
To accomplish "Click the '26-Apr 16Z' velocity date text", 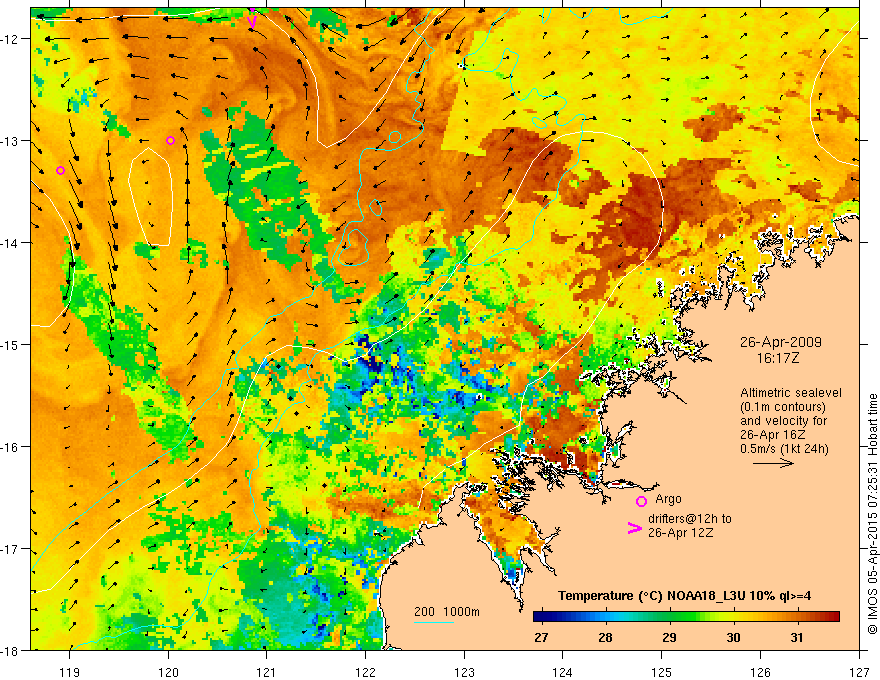I will point(774,435).
